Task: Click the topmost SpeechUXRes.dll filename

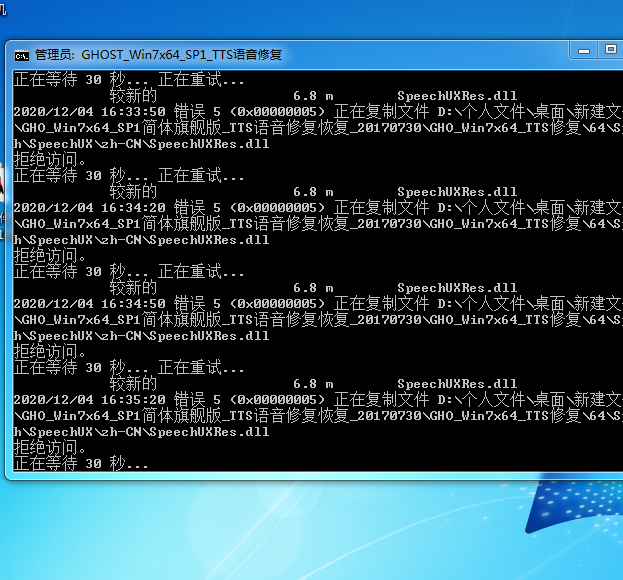Action: pos(457,96)
